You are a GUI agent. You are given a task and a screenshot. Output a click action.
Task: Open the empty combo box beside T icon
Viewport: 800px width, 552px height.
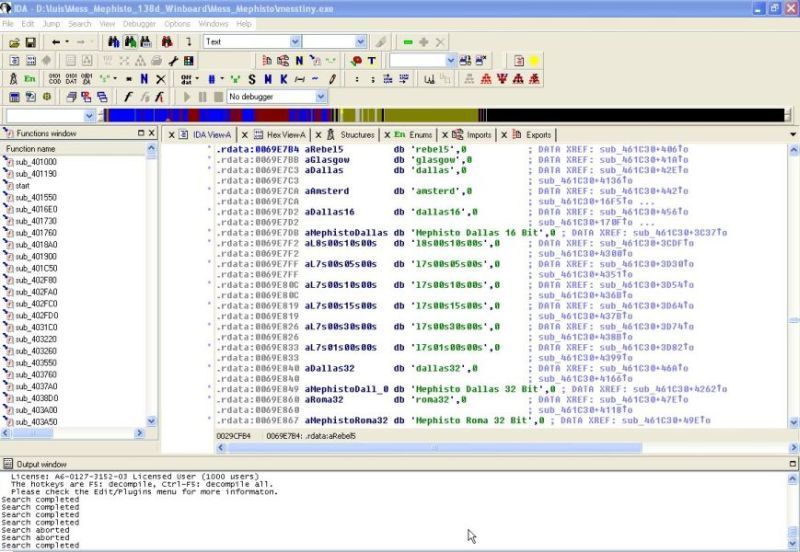coord(451,61)
